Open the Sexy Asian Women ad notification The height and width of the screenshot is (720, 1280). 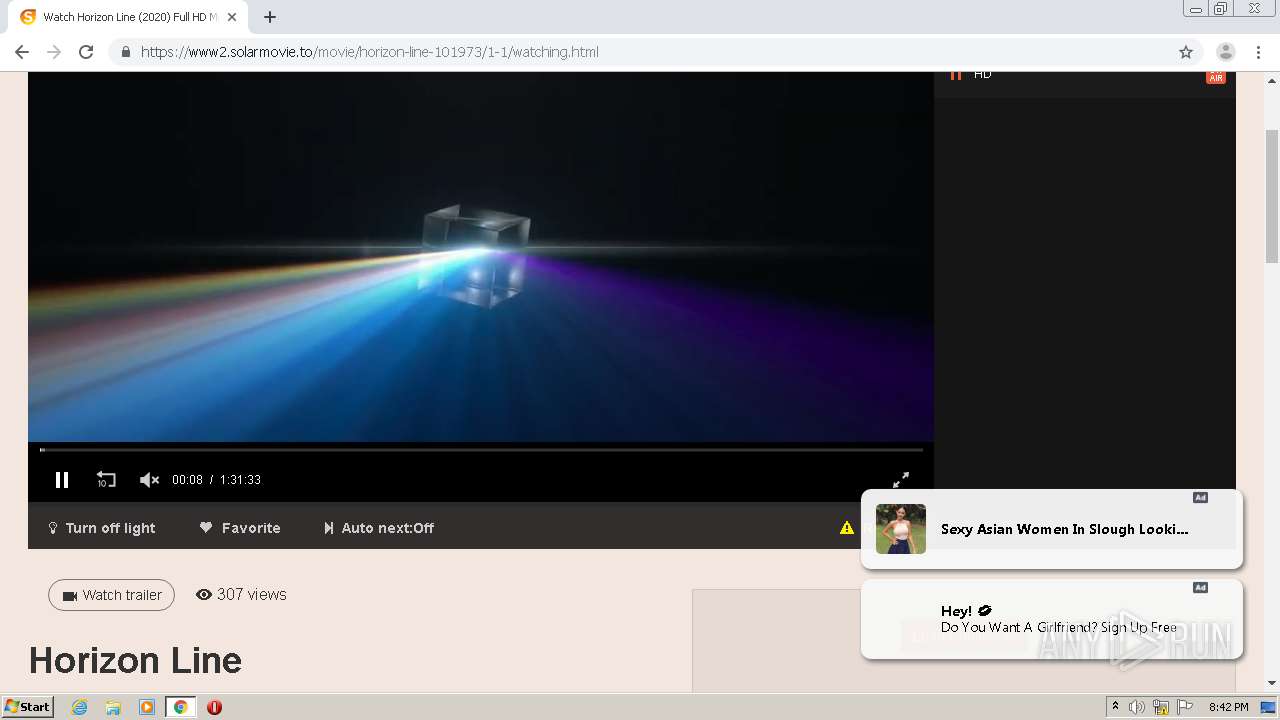click(1052, 529)
